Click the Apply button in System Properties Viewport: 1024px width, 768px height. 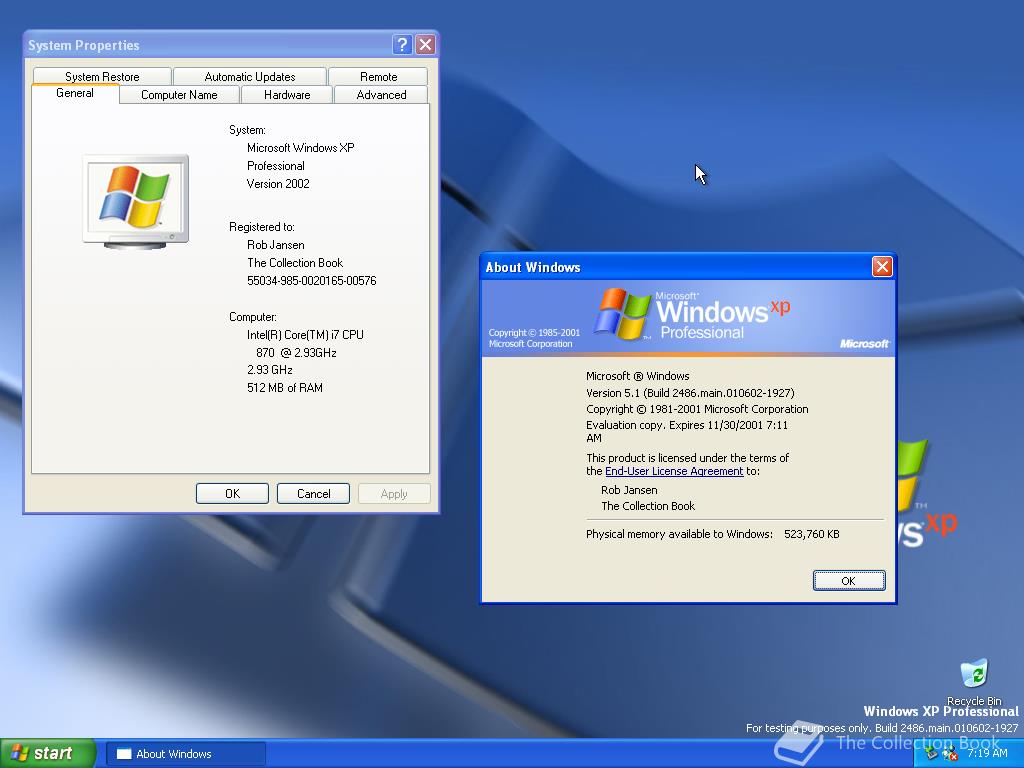394,494
